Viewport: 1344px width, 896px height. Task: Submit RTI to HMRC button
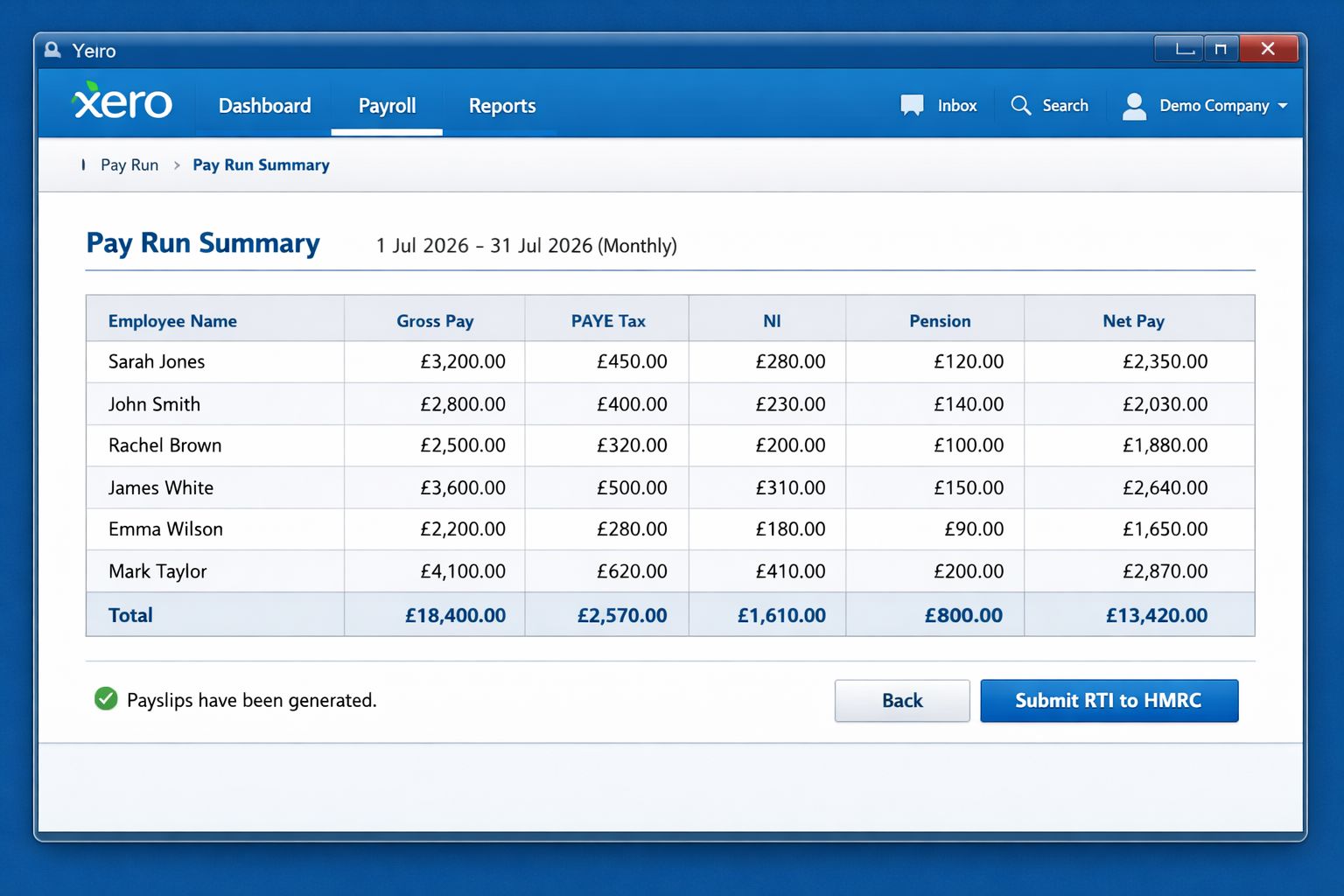(x=1109, y=700)
